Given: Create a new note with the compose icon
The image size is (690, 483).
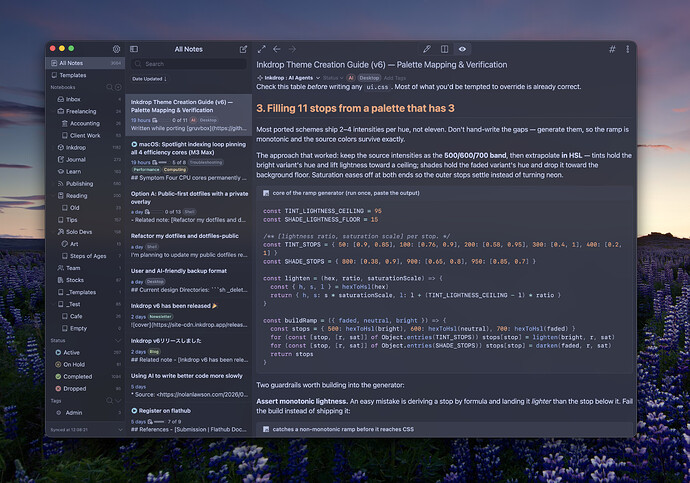Looking at the screenshot, I should click(x=243, y=49).
